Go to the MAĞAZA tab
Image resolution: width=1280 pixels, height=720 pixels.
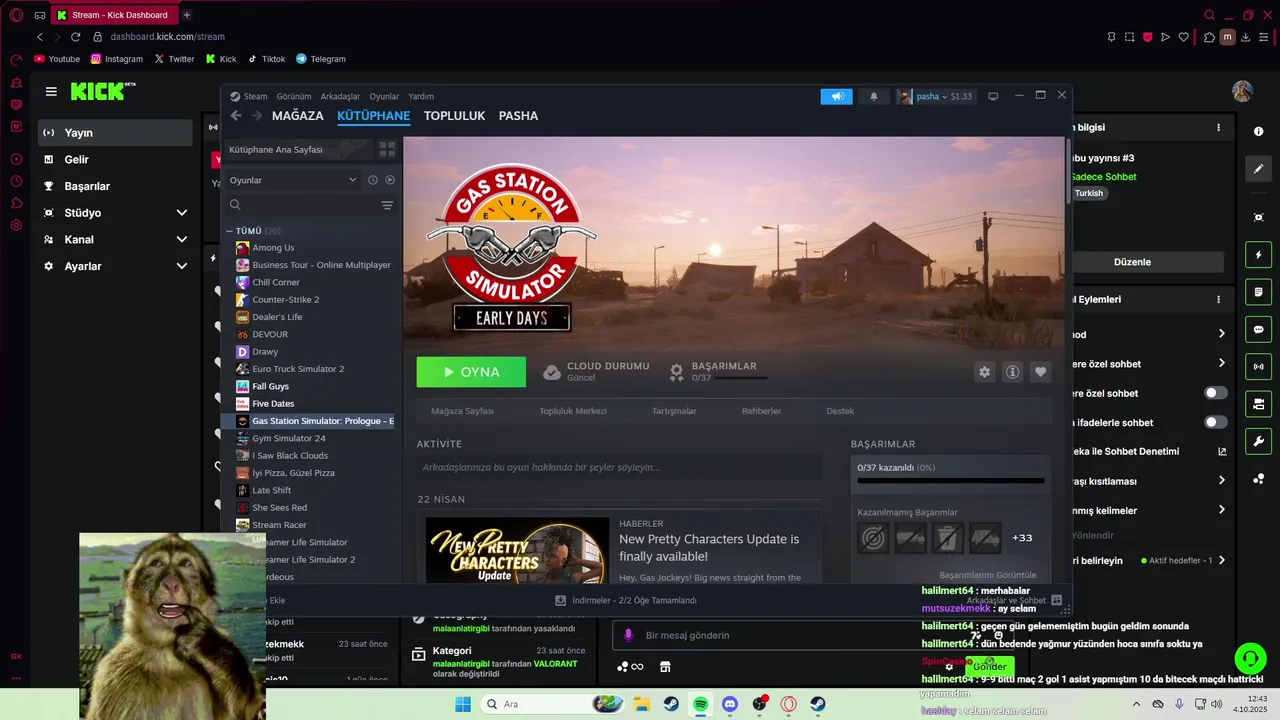[x=298, y=116]
